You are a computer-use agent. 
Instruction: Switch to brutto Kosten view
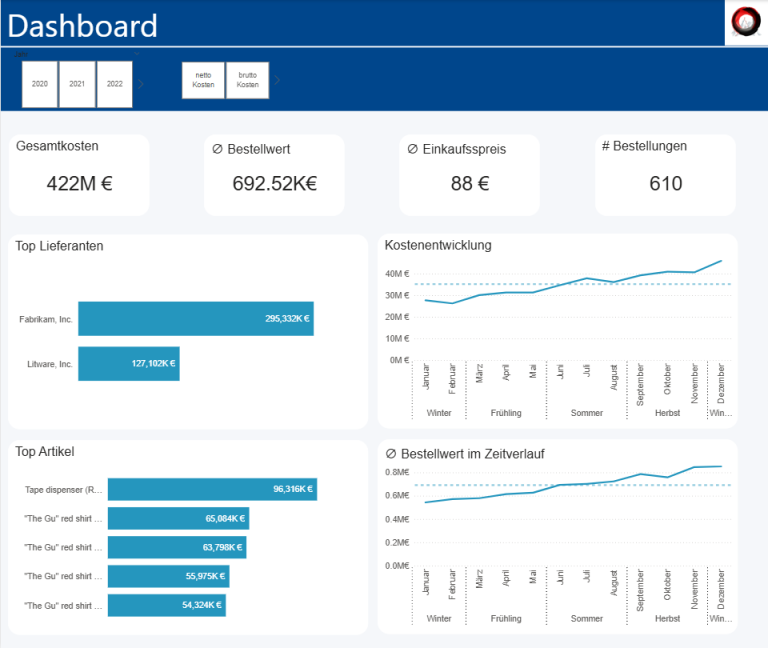pyautogui.click(x=247, y=80)
